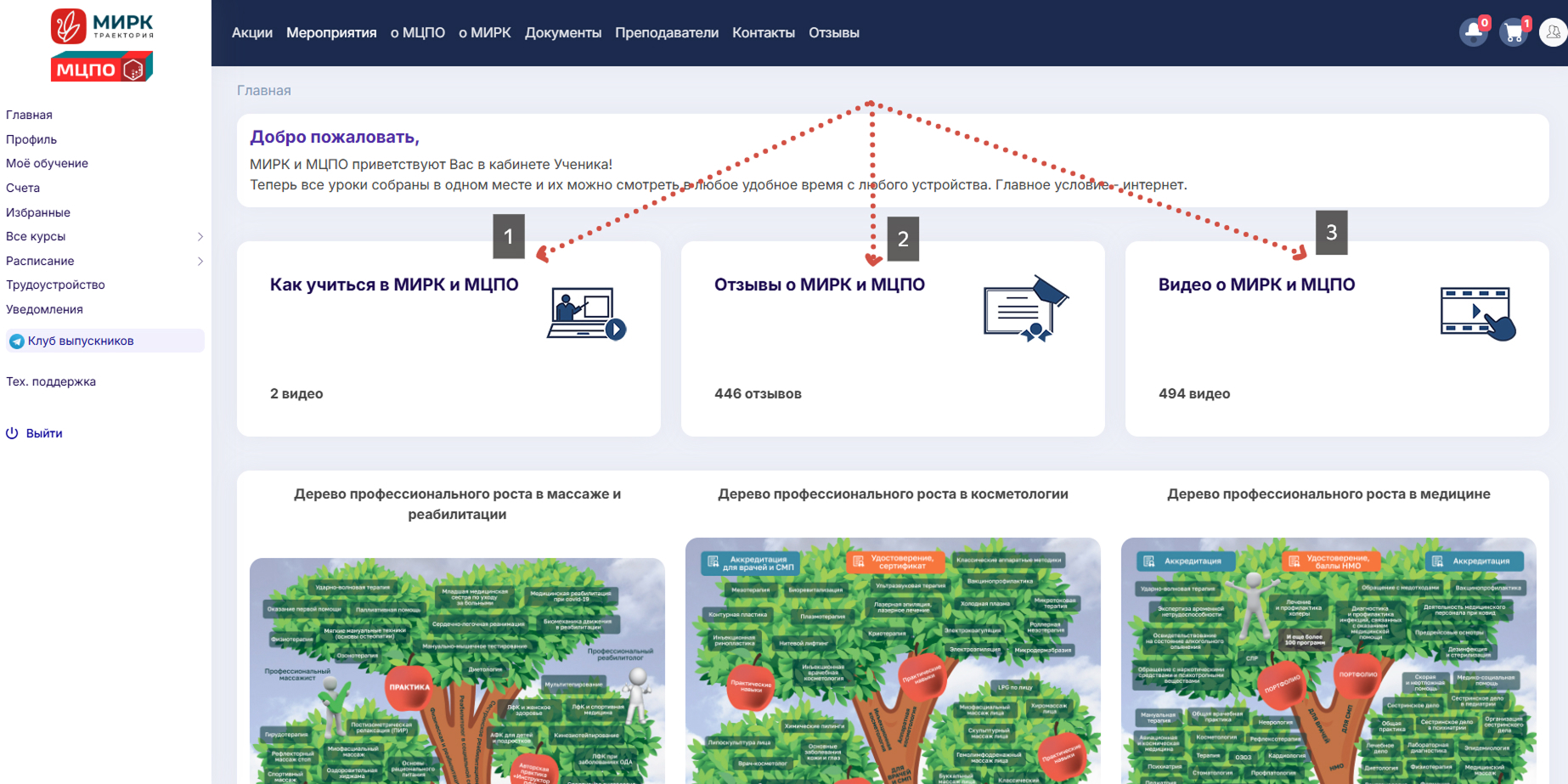Open Моё обучение in the sidebar
1568x784 pixels.
point(47,163)
